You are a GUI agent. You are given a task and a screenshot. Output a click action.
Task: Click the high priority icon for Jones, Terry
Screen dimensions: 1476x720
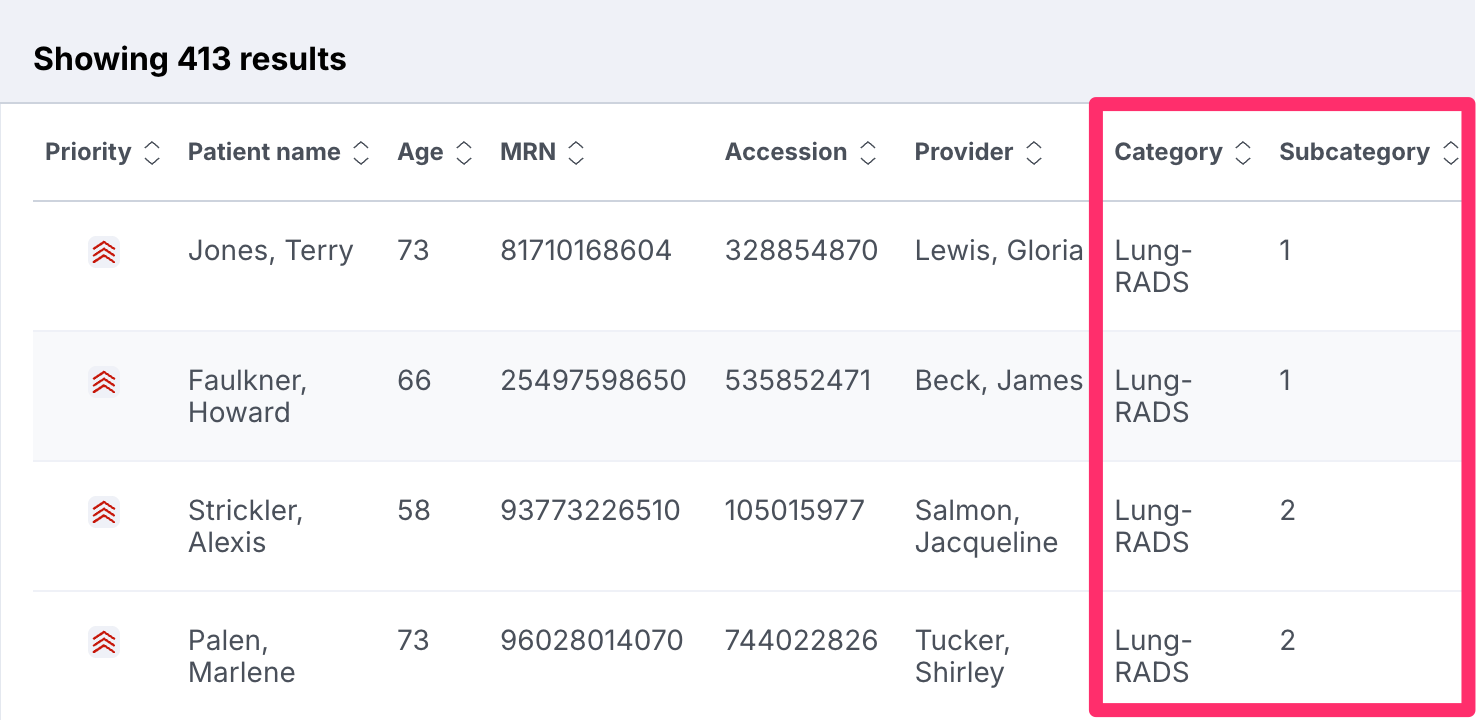pyautogui.click(x=104, y=251)
